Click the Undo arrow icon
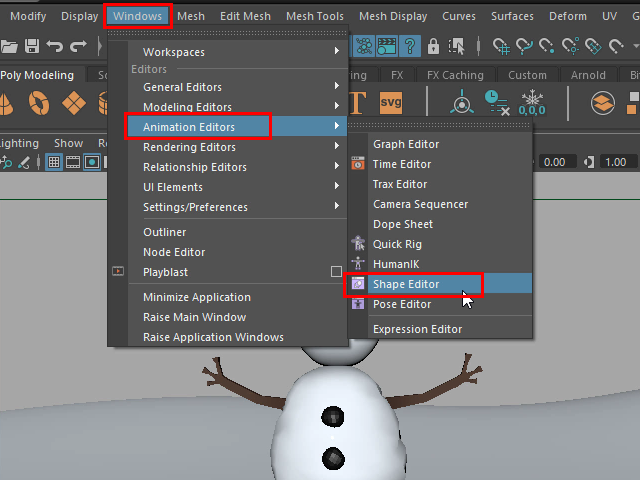Viewport: 640px width, 480px height. coord(55,46)
